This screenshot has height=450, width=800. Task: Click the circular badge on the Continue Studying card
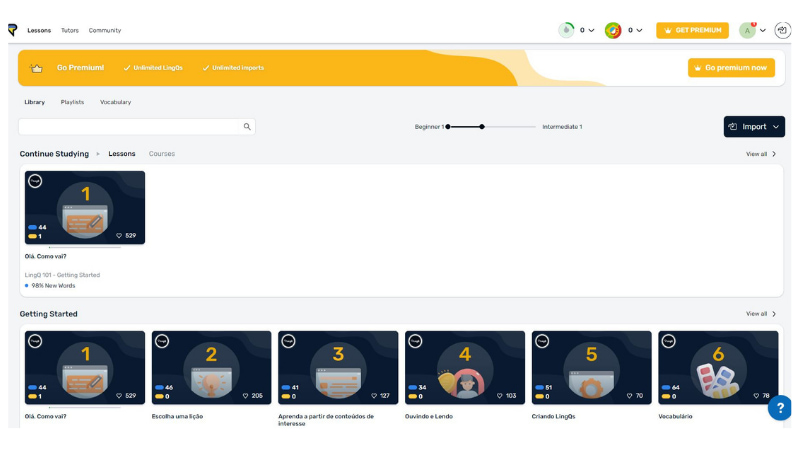[x=35, y=181]
